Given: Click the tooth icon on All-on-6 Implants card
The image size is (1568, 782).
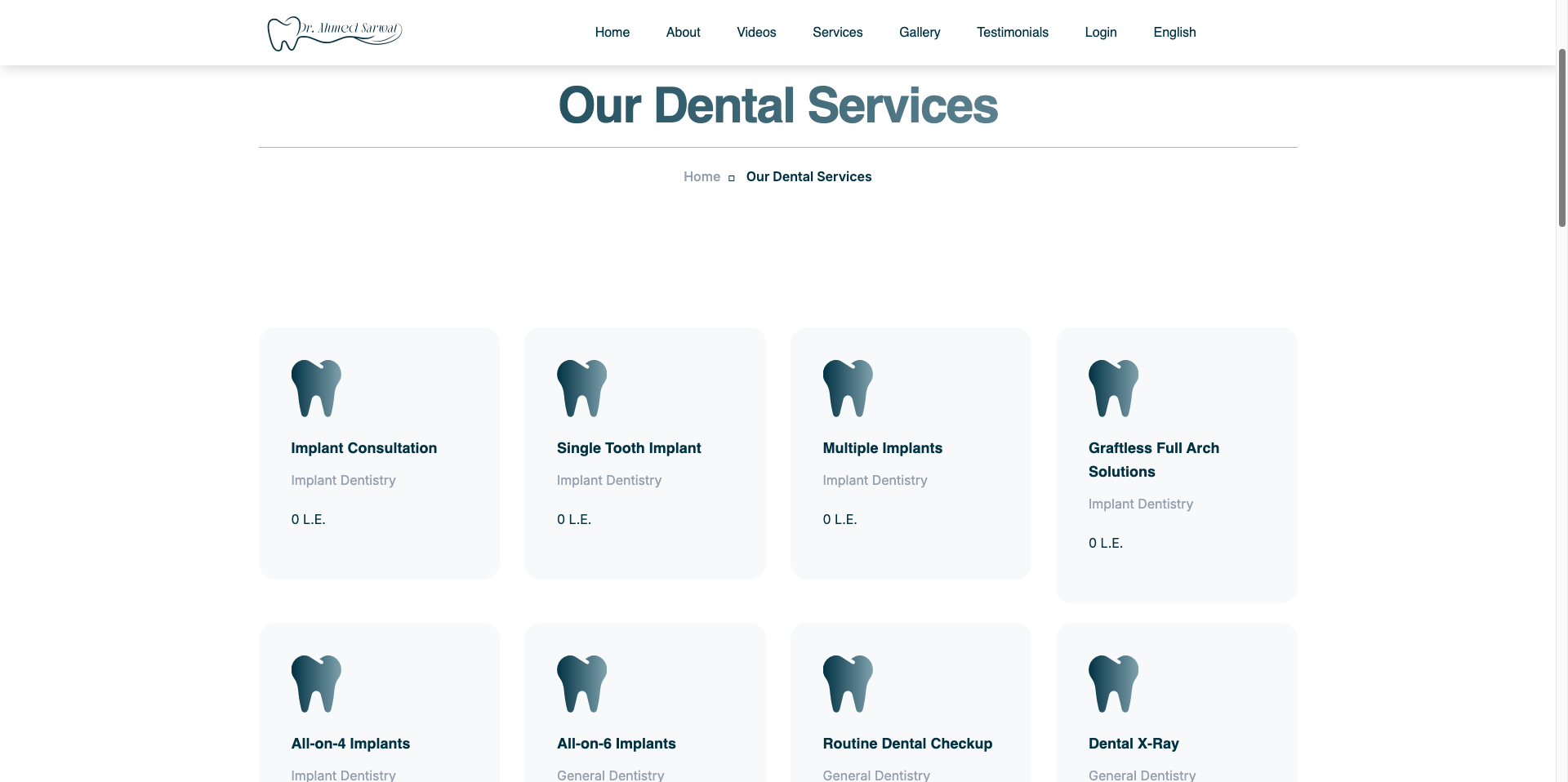Looking at the screenshot, I should click(581, 684).
